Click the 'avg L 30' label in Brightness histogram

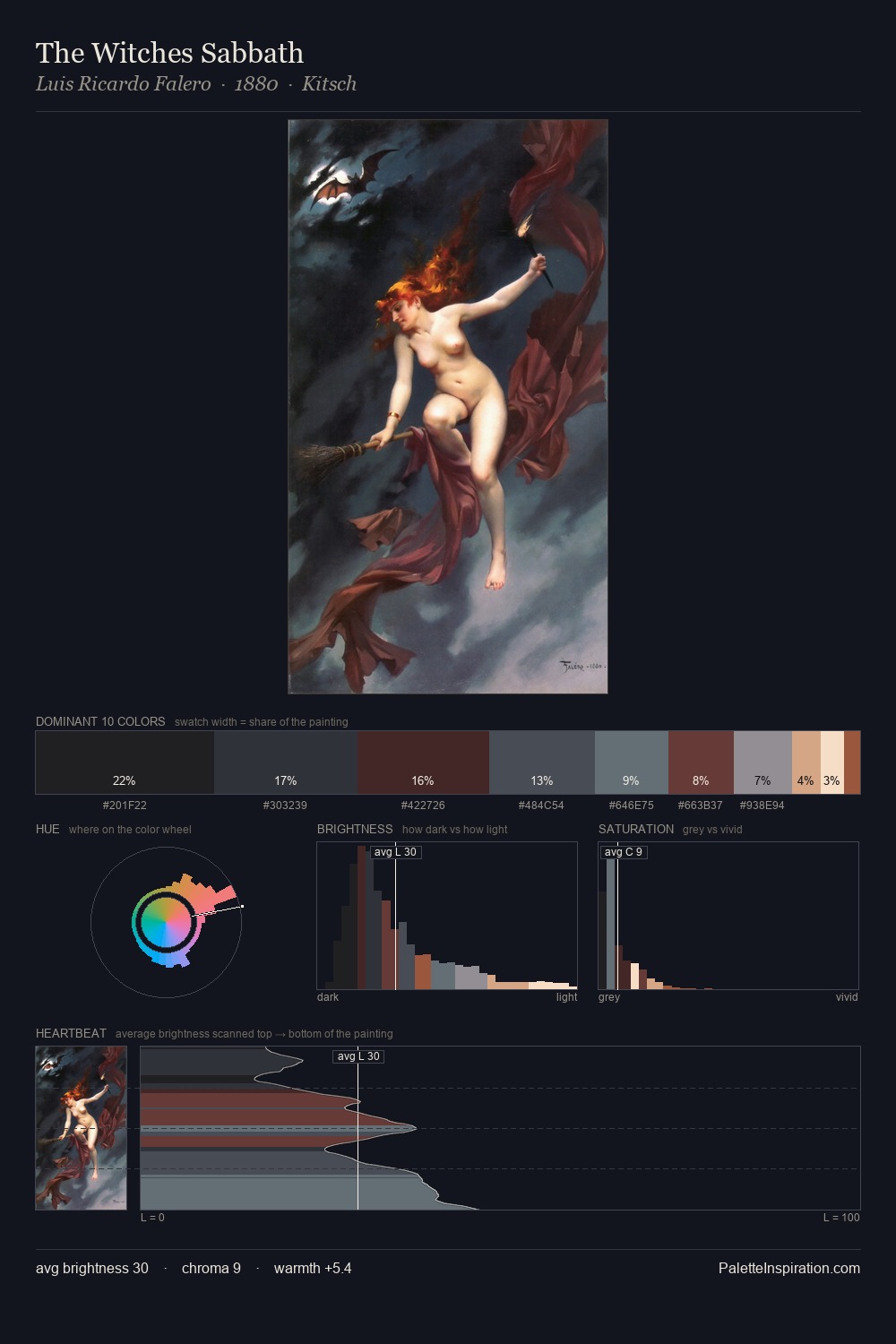pyautogui.click(x=395, y=852)
